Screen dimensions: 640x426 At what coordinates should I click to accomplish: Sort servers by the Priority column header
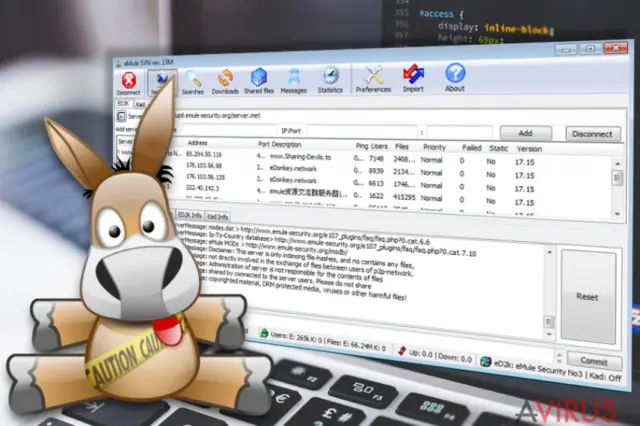[x=434, y=147]
